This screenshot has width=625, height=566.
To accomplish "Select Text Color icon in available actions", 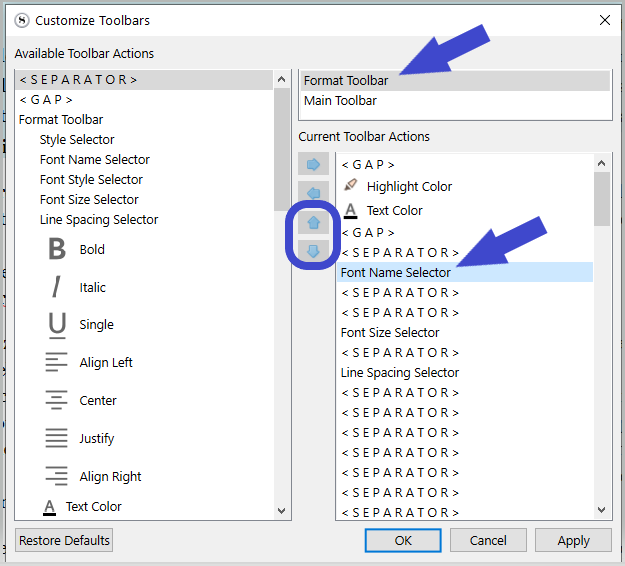I will tap(49, 507).
